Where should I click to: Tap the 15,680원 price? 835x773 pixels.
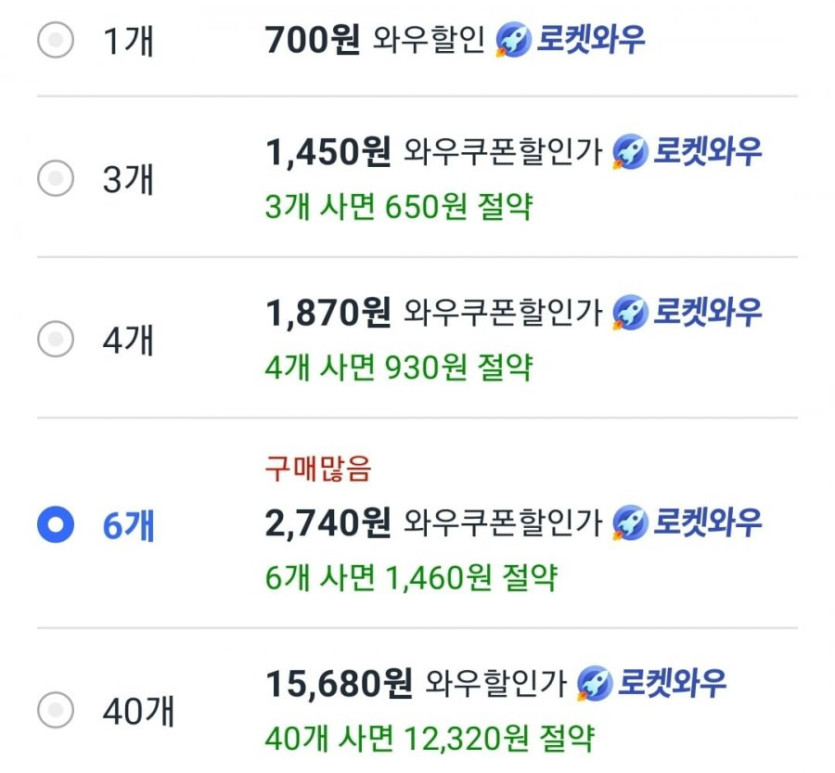point(339,684)
